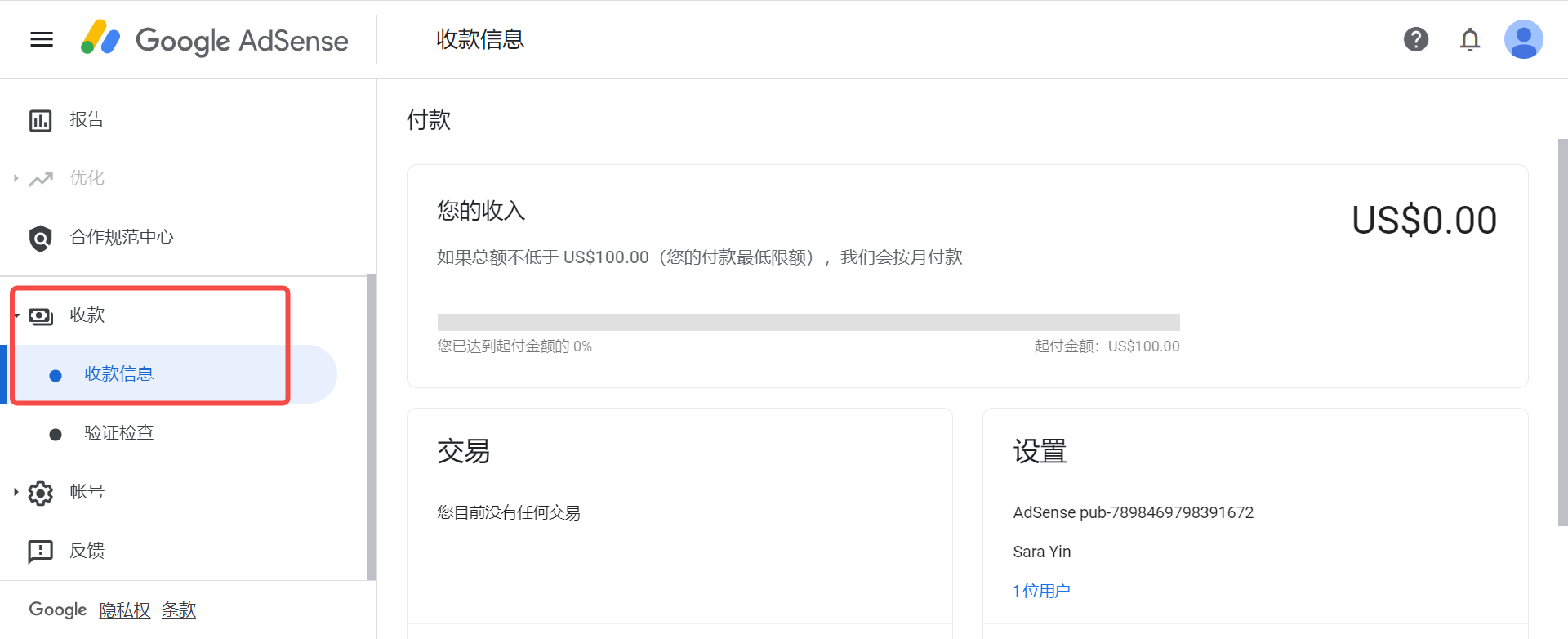Viewport: 1568px width, 639px height.
Task: Expand the 帐号 section arrow
Action: (x=16, y=492)
